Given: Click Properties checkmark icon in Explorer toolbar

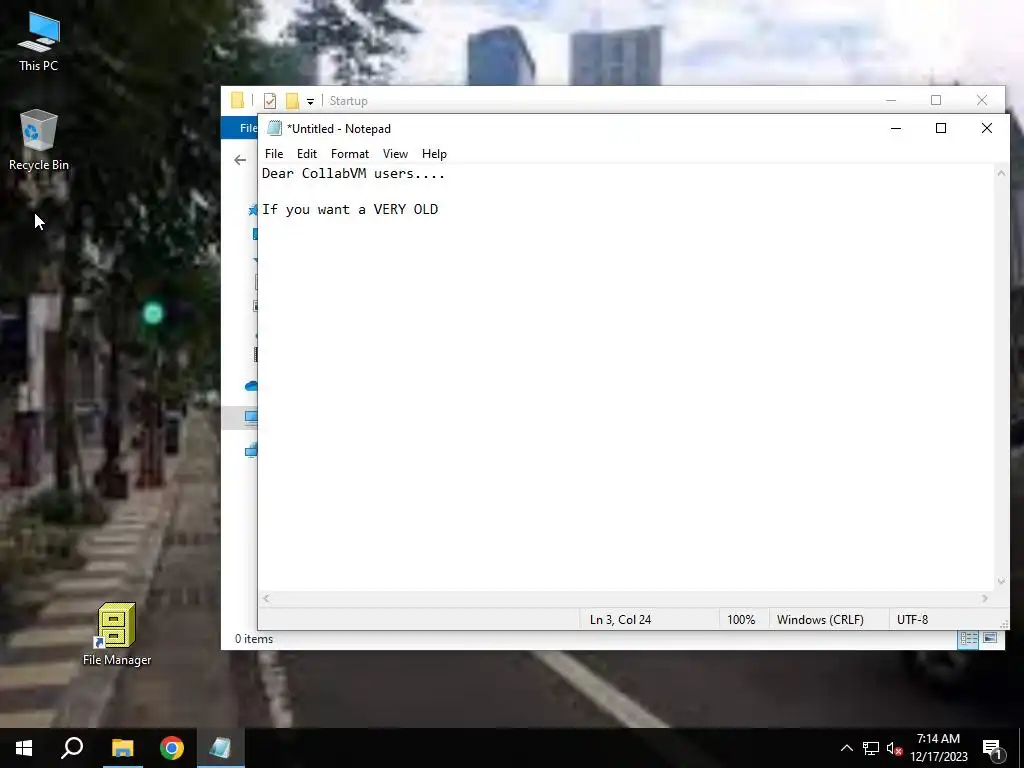Looking at the screenshot, I should point(270,101).
